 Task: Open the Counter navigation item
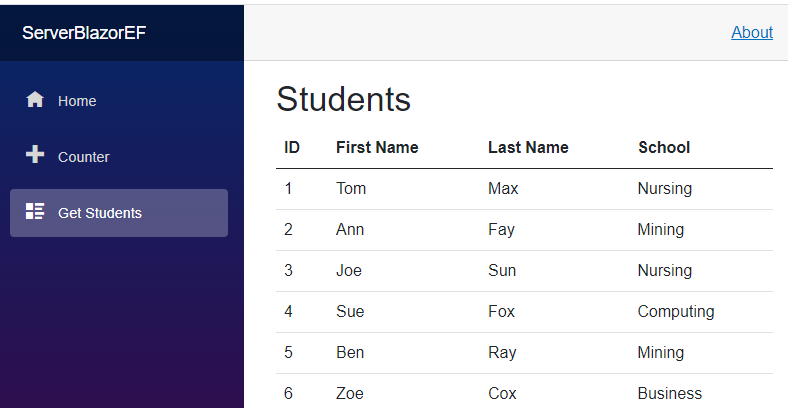pyautogui.click(x=119, y=157)
